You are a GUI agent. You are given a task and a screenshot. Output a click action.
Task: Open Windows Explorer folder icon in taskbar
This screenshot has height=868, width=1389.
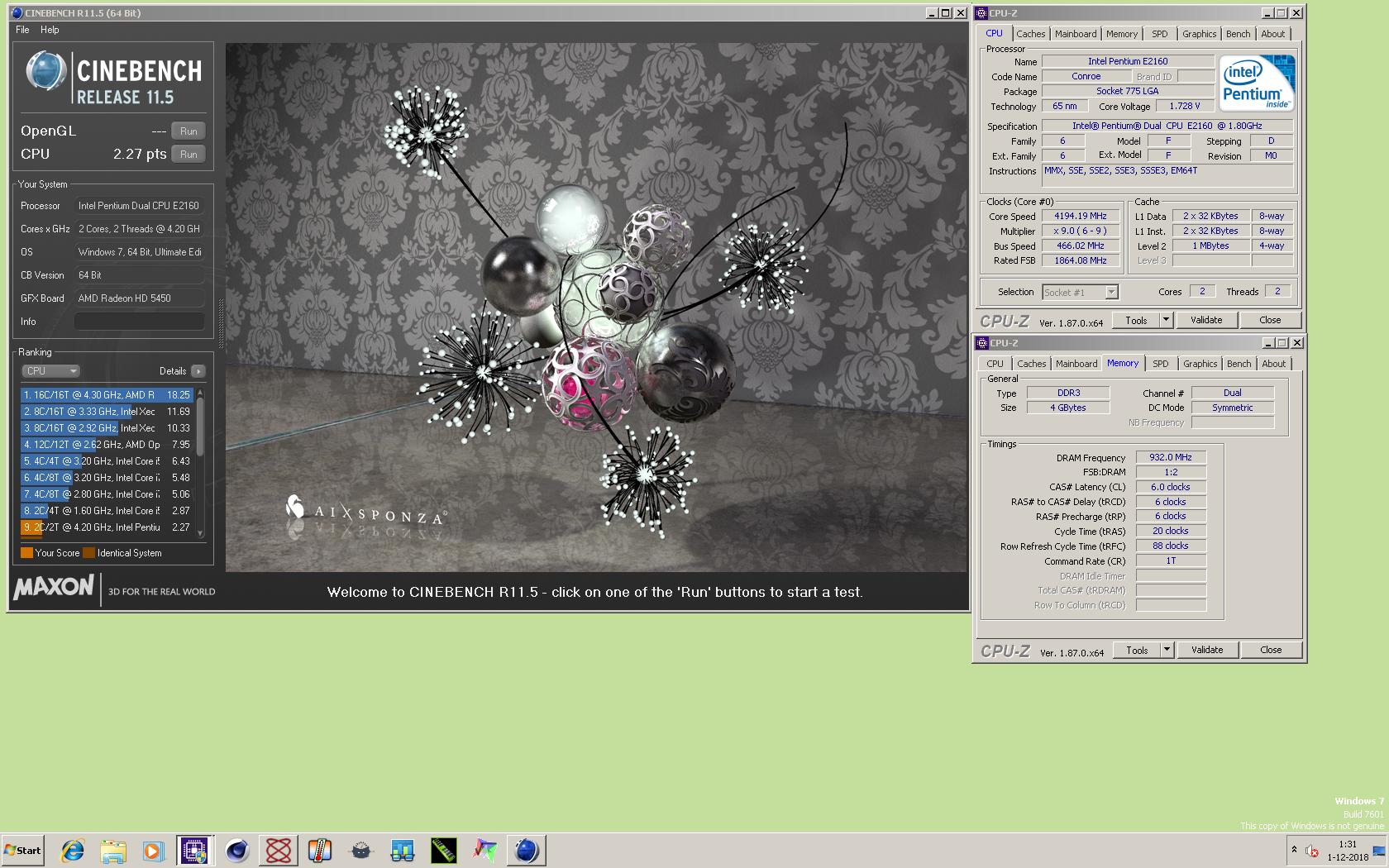113,850
